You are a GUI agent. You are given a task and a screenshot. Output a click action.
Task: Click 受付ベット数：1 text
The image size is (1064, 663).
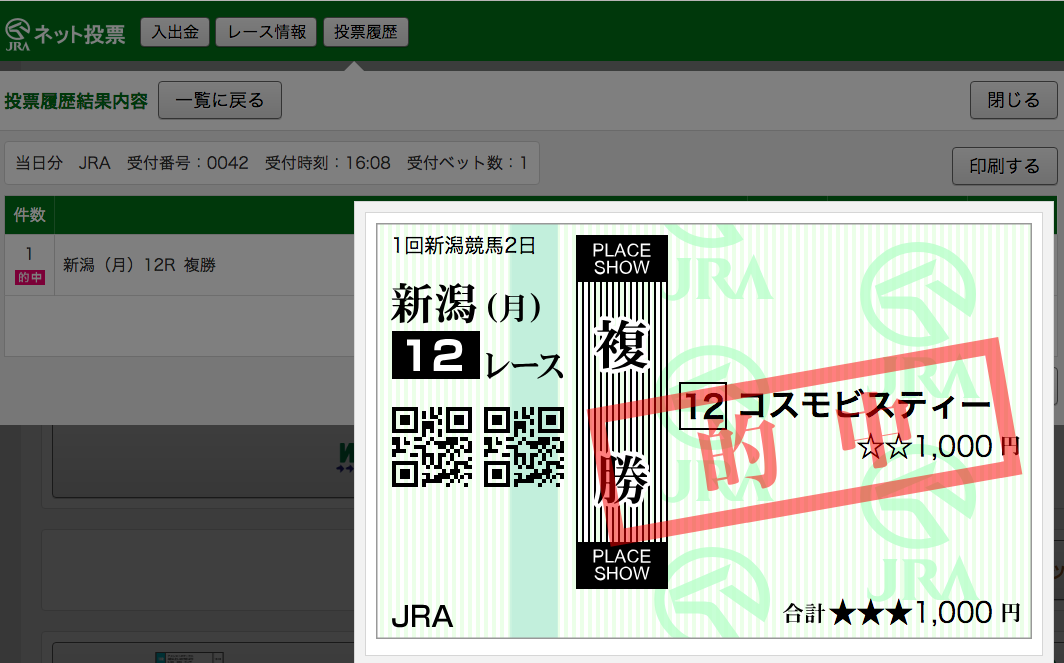(x=467, y=163)
